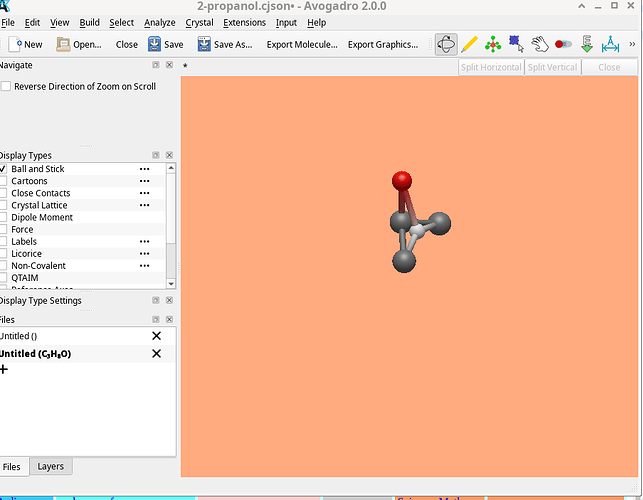Click the Open file icon
The image size is (643, 500).
tap(63, 44)
